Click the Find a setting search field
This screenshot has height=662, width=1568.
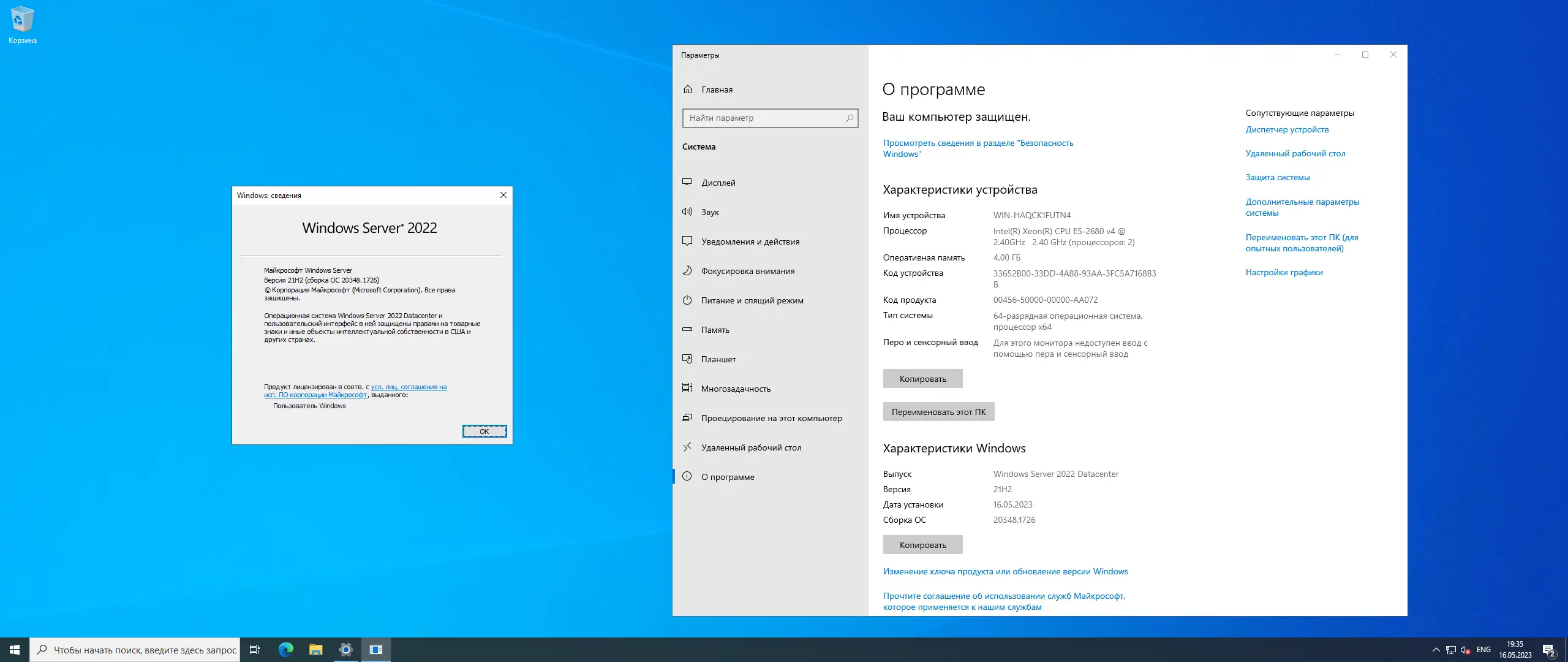[x=766, y=118]
